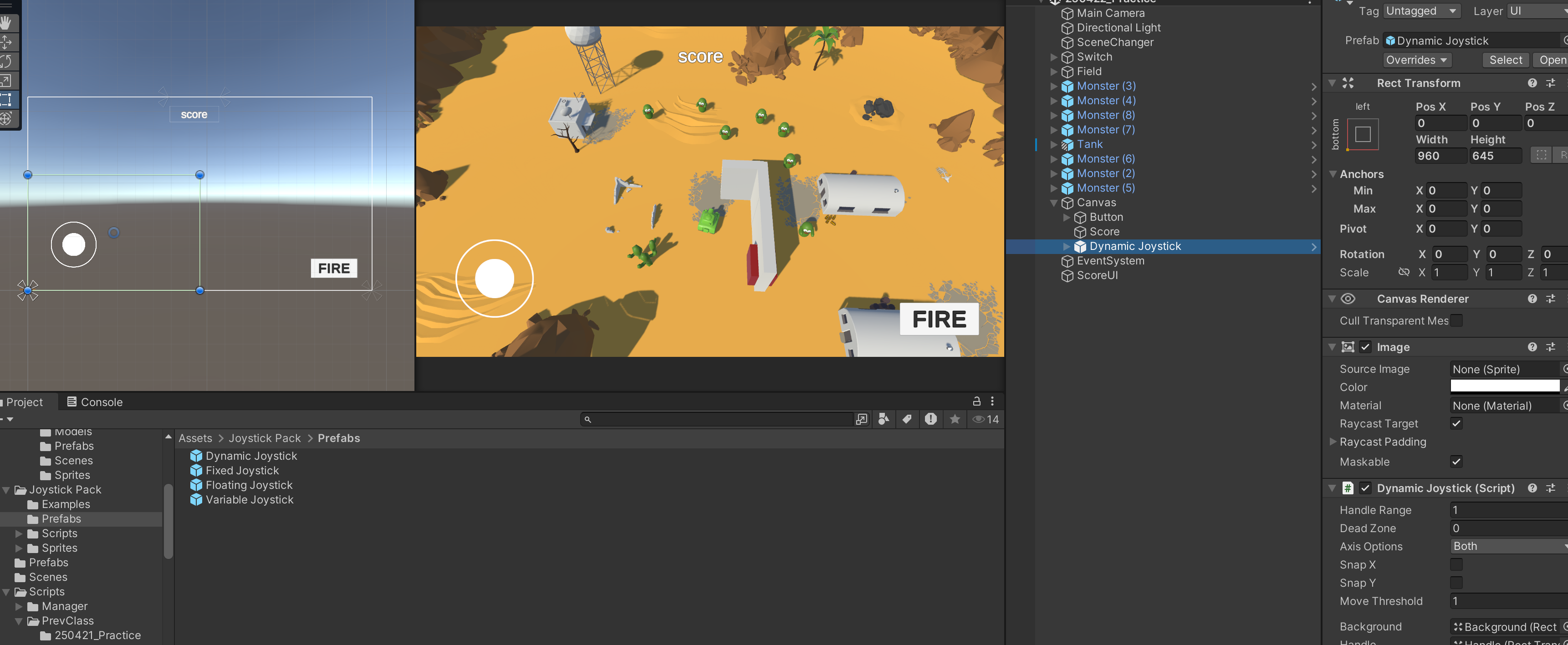This screenshot has height=645, width=1568.
Task: Collapse the Canvas hierarchy node
Action: pos(1054,203)
